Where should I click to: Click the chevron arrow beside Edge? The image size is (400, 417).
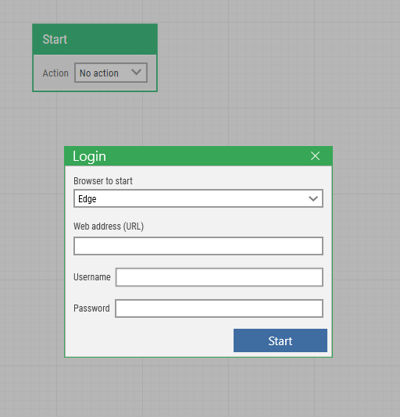point(313,199)
